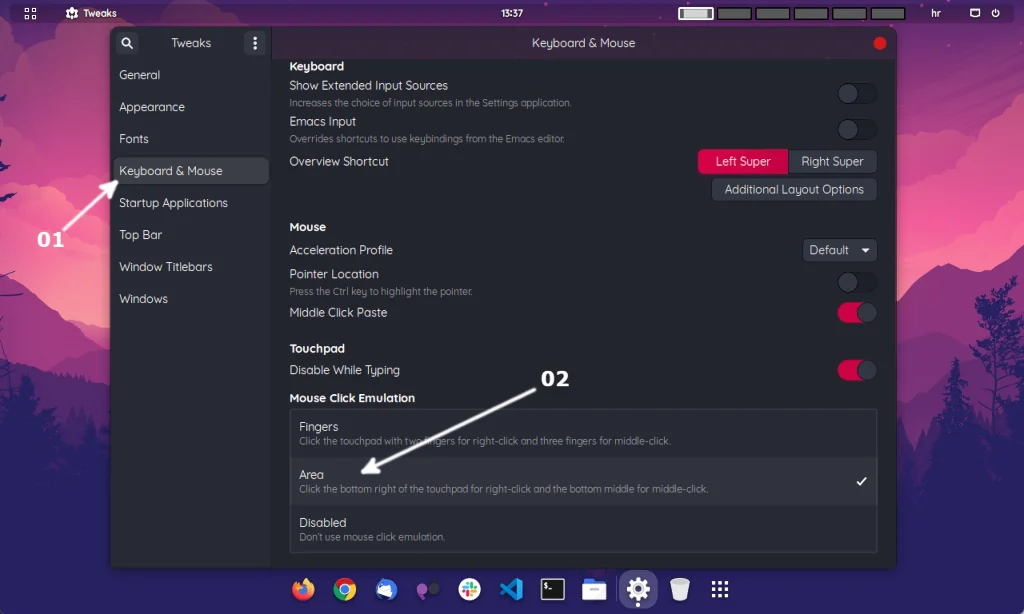Viewport: 1024px width, 614px height.
Task: Select Right Super as Overview Shortcut
Action: pyautogui.click(x=833, y=161)
